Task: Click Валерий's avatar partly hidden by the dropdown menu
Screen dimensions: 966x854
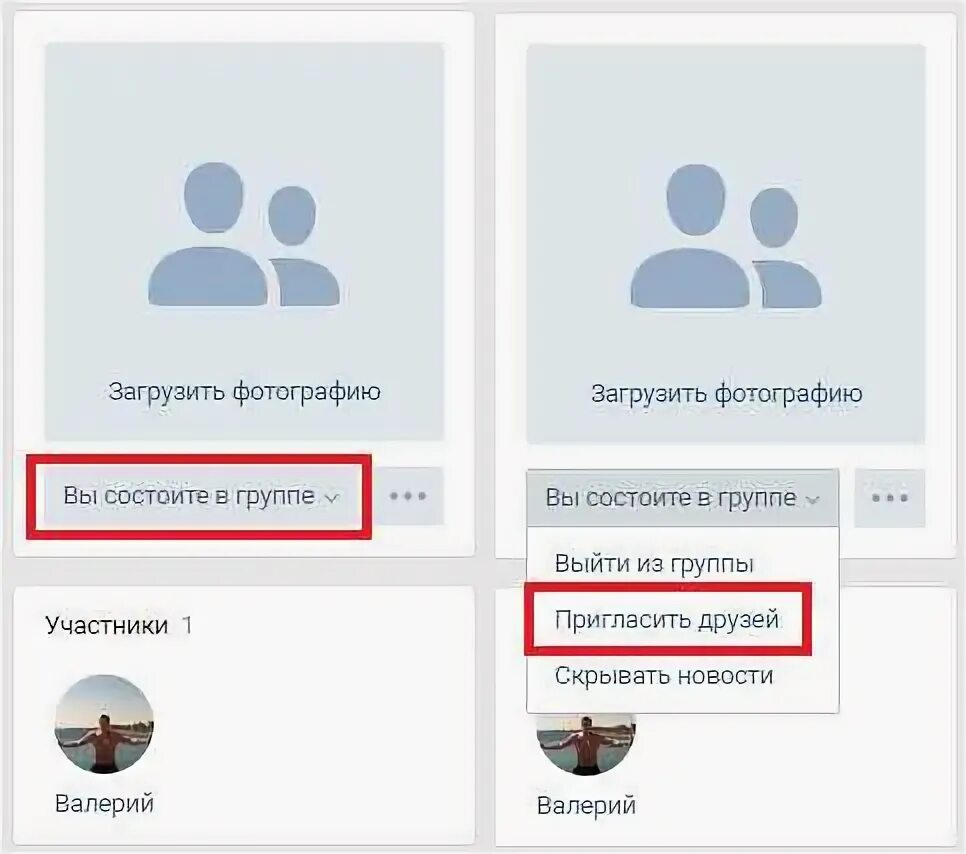Action: click(x=586, y=744)
